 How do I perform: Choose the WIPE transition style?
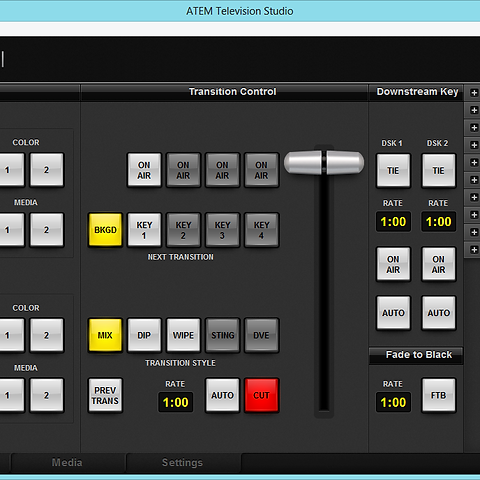click(183, 335)
